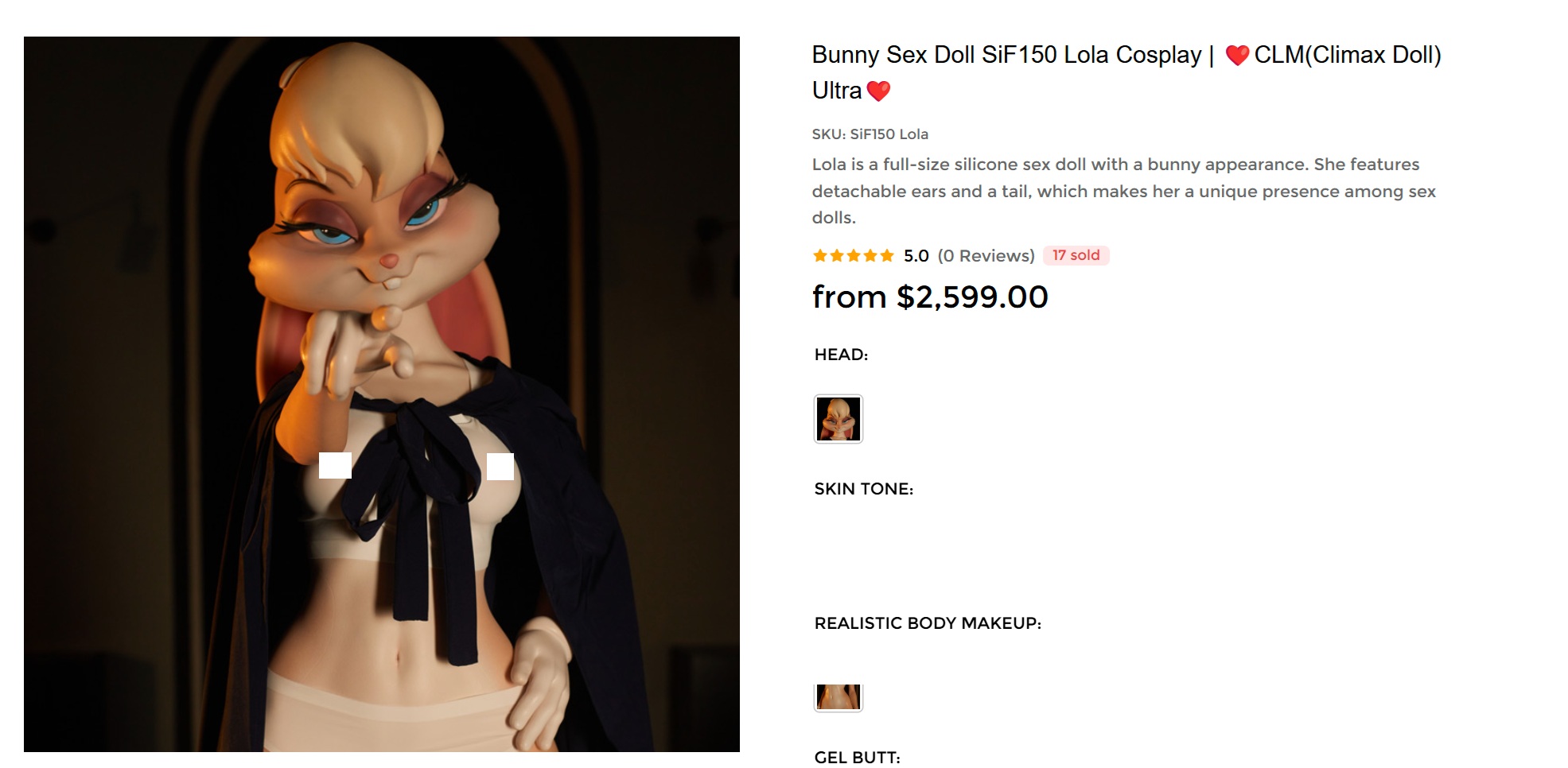Click the "17 sold" badge
The width and height of the screenshot is (1568, 768).
pos(1076,255)
